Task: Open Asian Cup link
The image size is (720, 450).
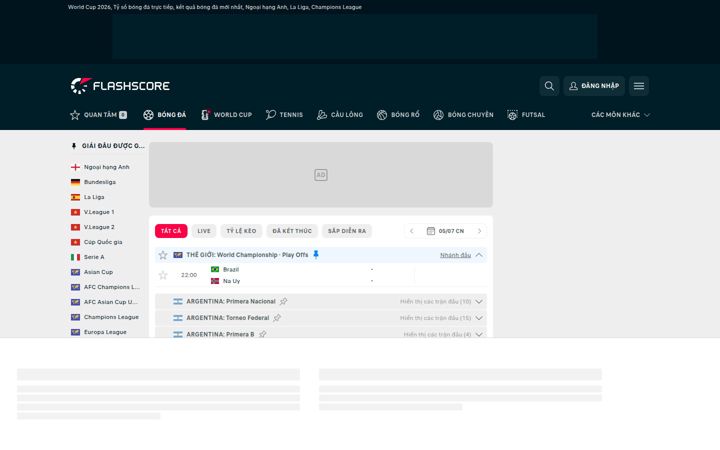Action: tap(98, 272)
